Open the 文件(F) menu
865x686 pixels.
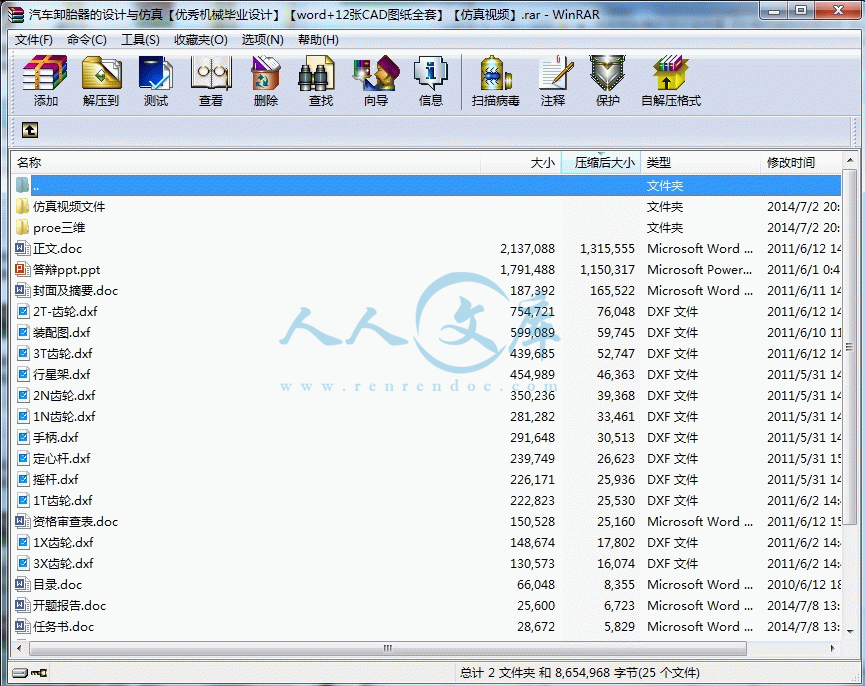pos(34,40)
